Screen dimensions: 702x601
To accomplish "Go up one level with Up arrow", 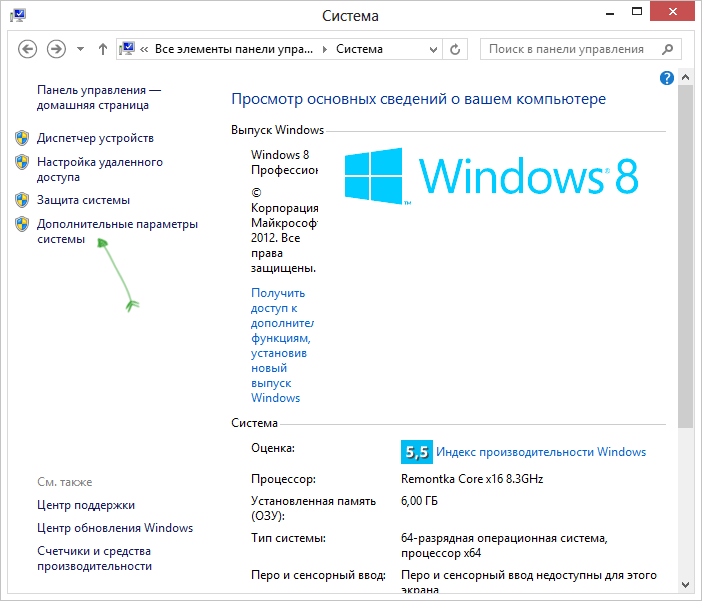I will tap(103, 49).
